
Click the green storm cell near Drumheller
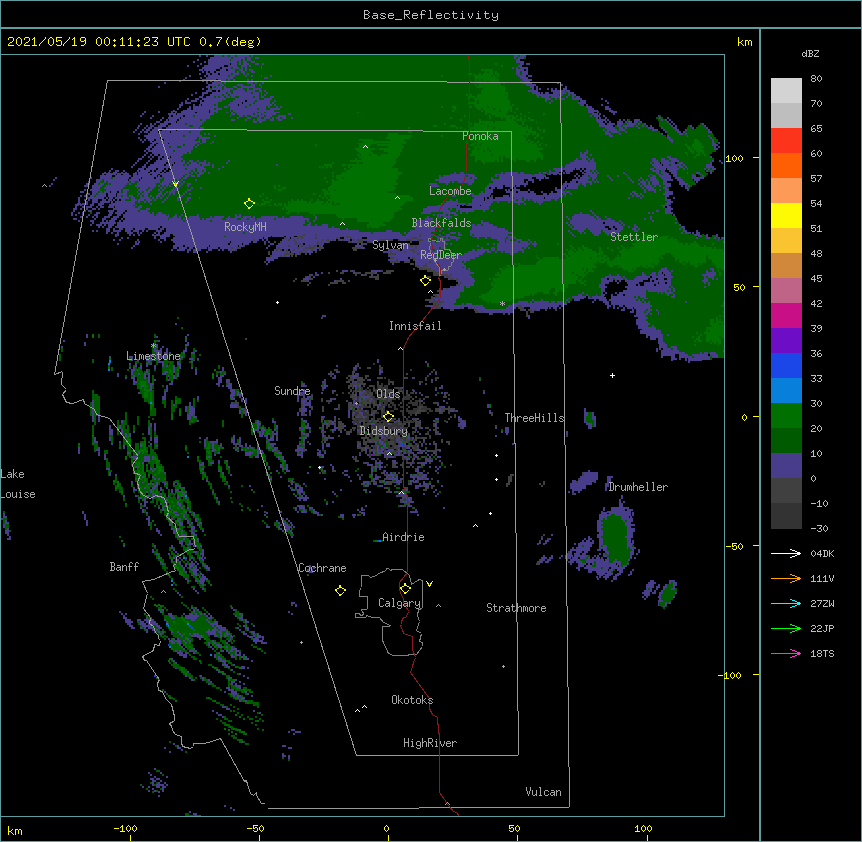(614, 536)
